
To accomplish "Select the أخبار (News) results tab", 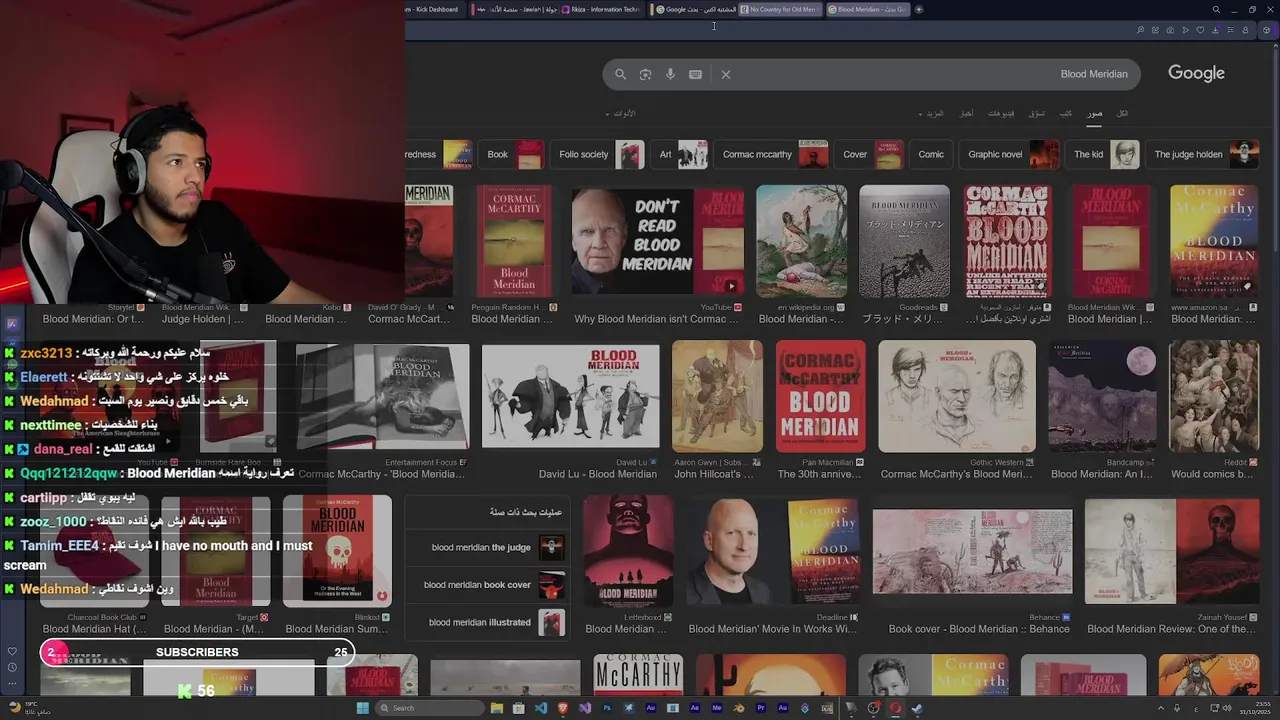I will (966, 114).
